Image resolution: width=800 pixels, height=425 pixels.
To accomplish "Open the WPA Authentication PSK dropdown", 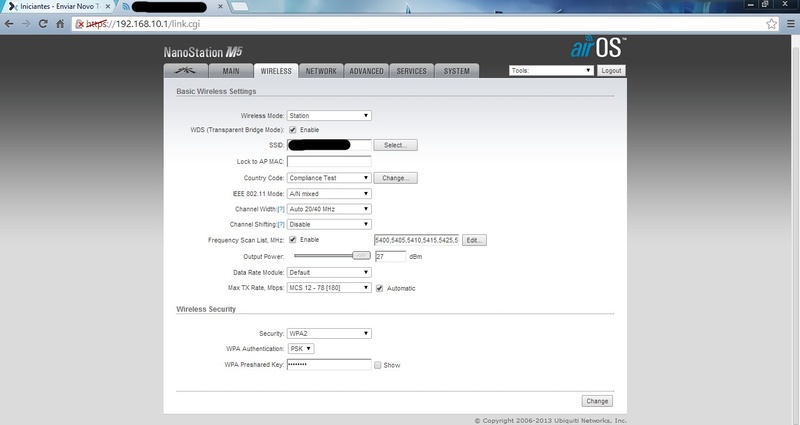I will [301, 349].
